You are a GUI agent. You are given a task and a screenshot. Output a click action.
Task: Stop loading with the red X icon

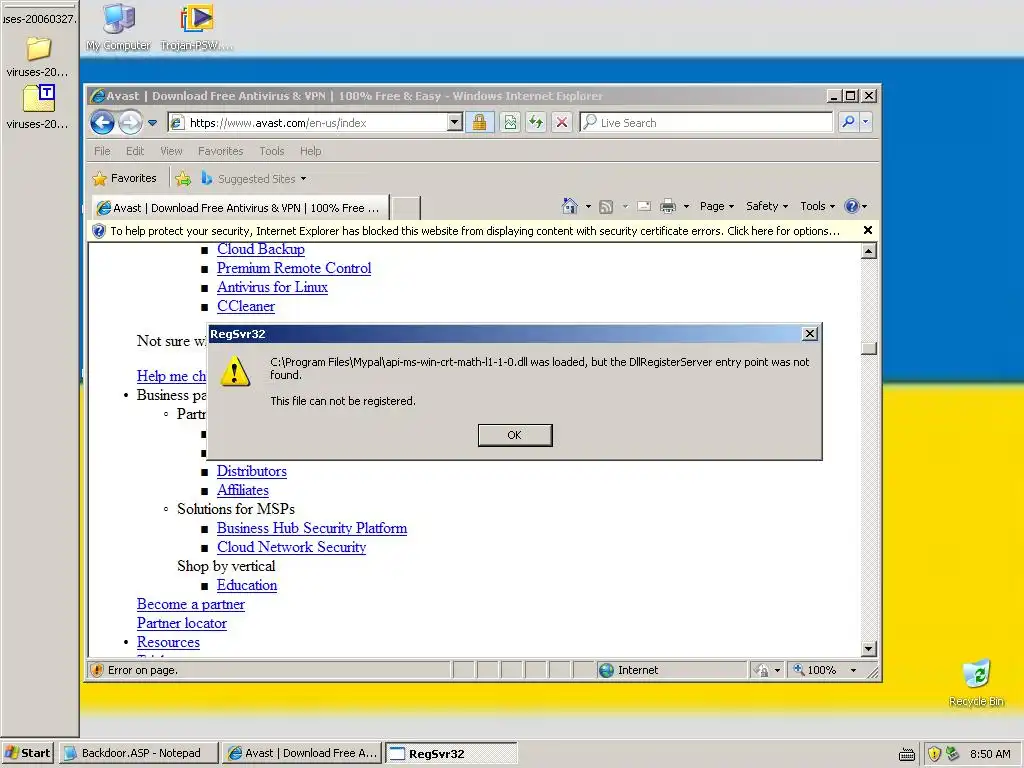(562, 122)
